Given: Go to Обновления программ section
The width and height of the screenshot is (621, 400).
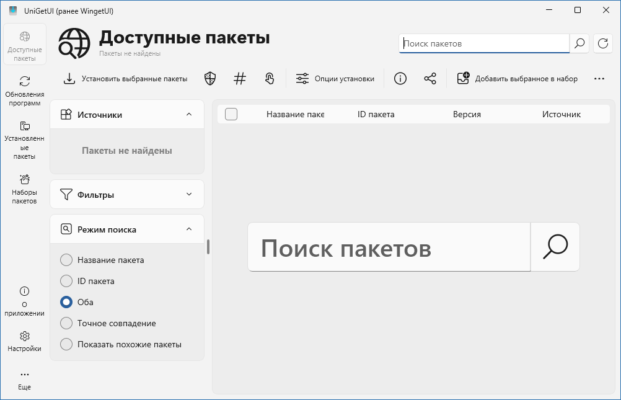Looking at the screenshot, I should point(25,91).
